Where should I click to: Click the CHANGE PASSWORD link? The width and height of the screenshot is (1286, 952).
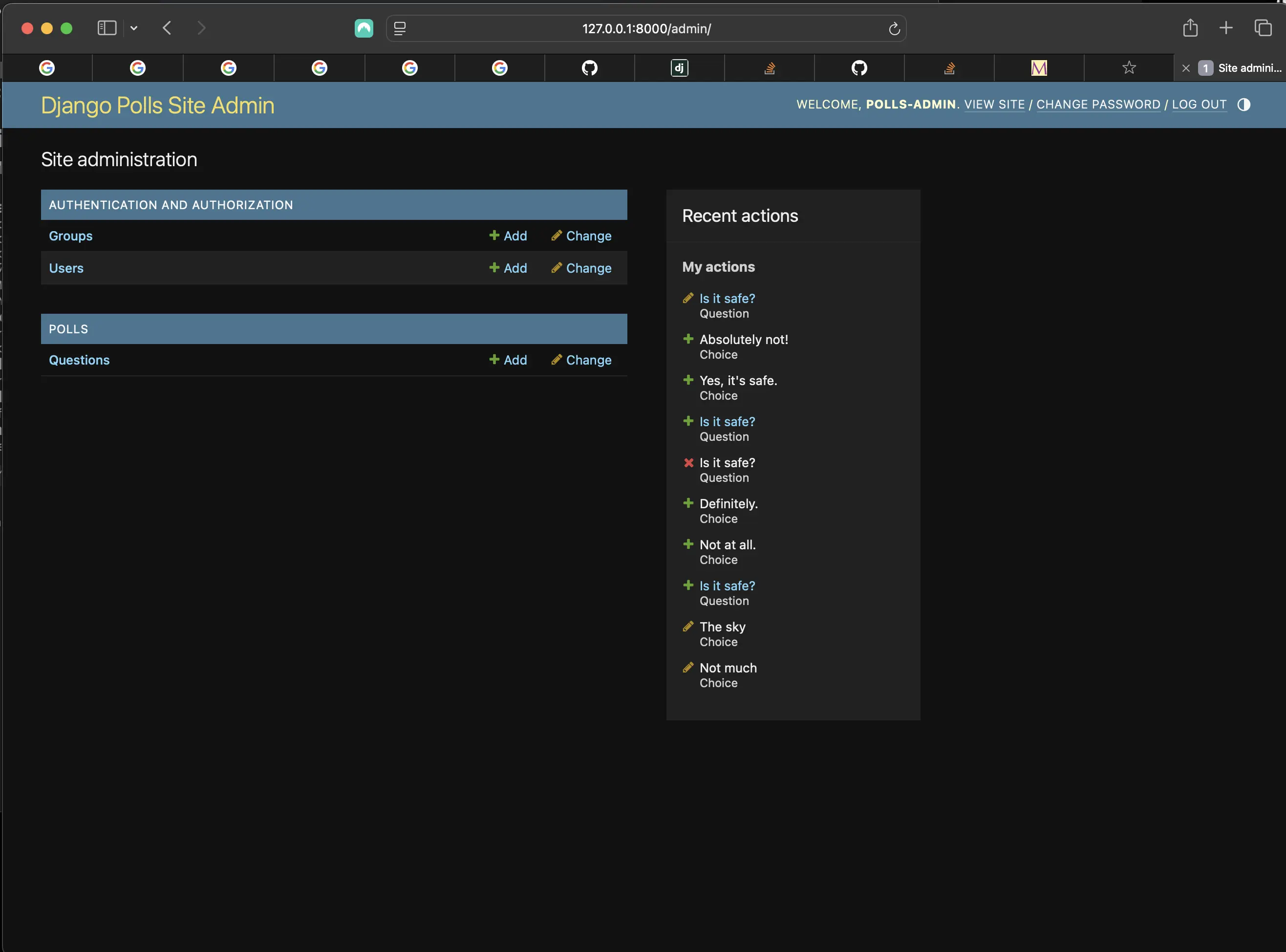[1098, 104]
